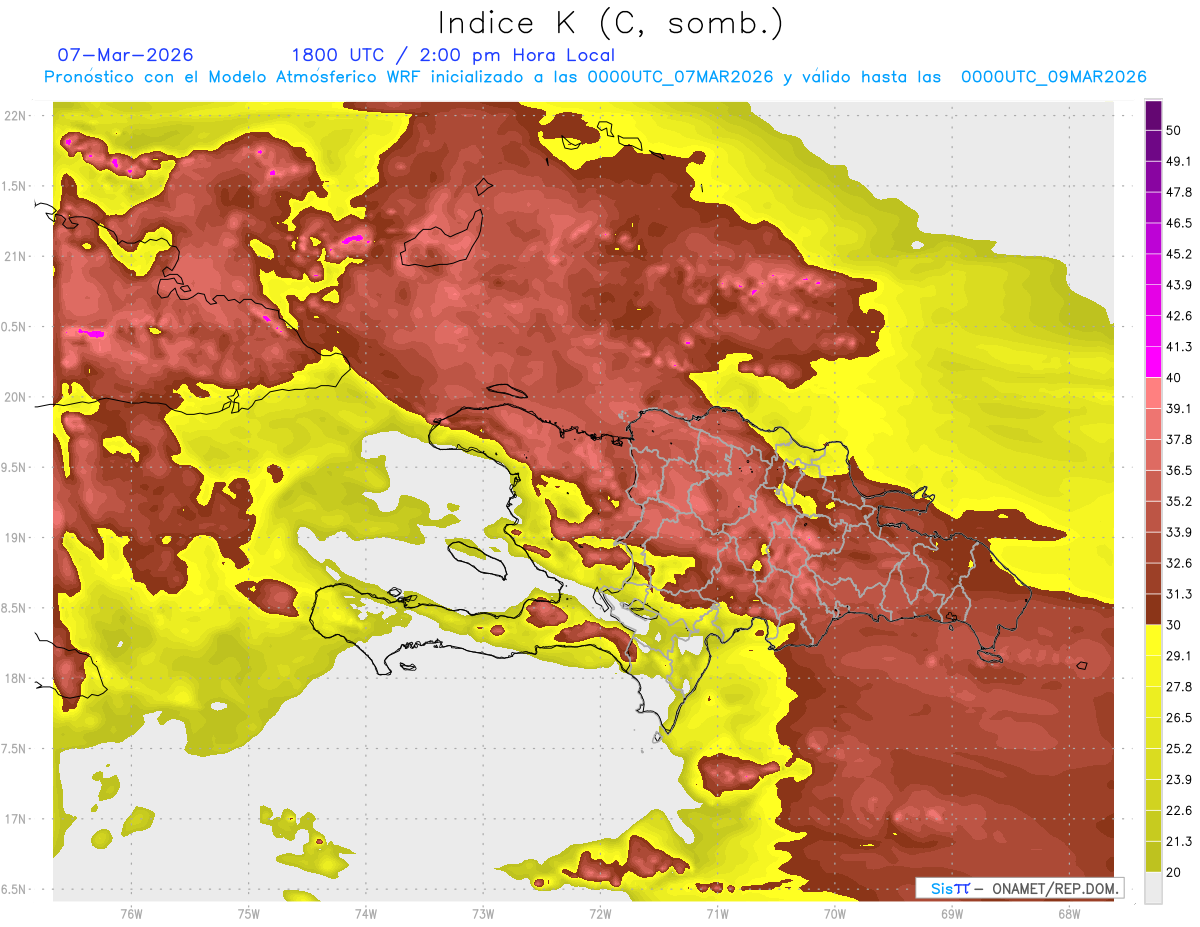Click the bright magenta colorbar band above 40
This screenshot has height=927, width=1200.
click(x=1154, y=362)
